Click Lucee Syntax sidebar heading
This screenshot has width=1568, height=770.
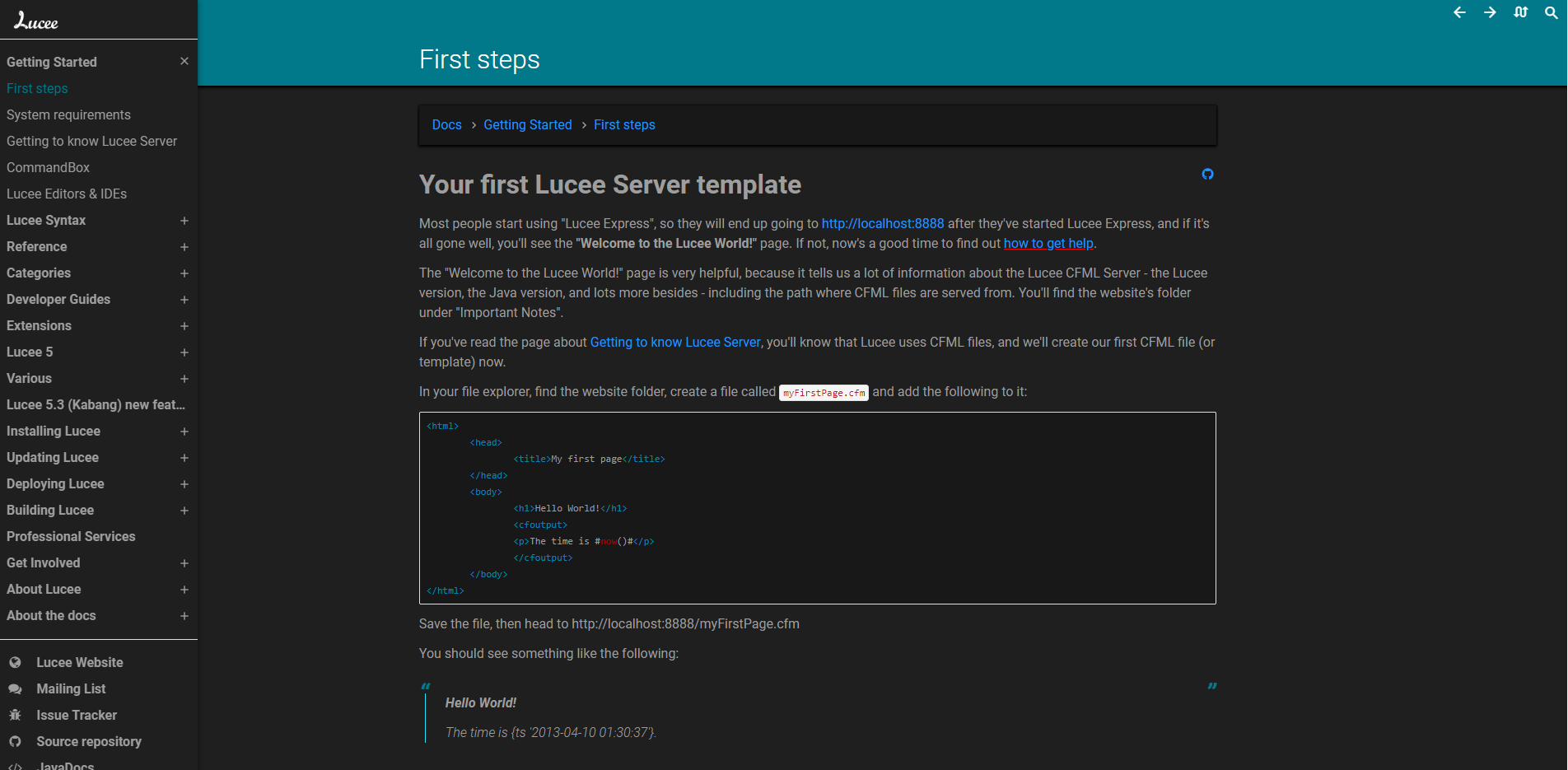click(46, 220)
